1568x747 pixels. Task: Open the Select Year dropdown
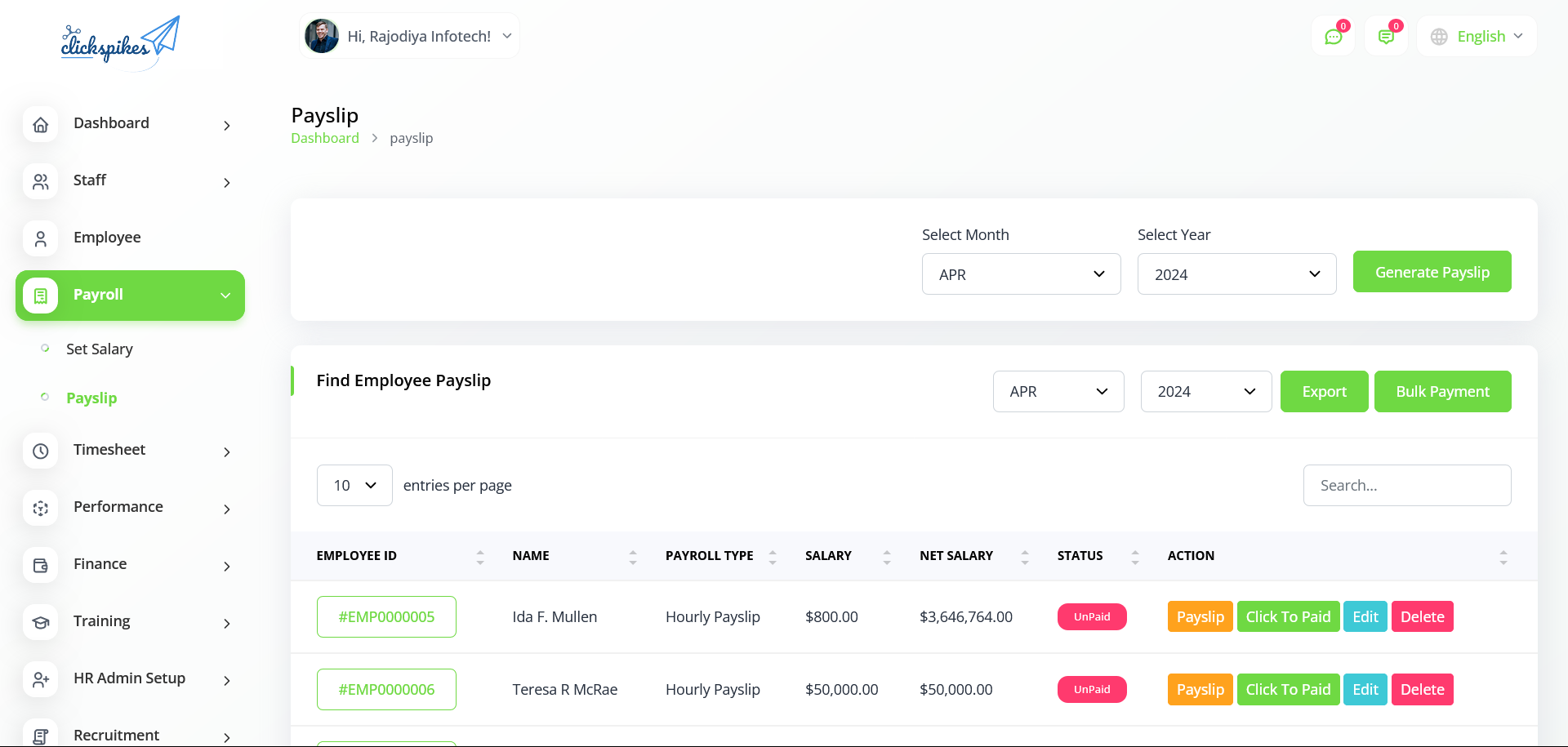point(1236,274)
